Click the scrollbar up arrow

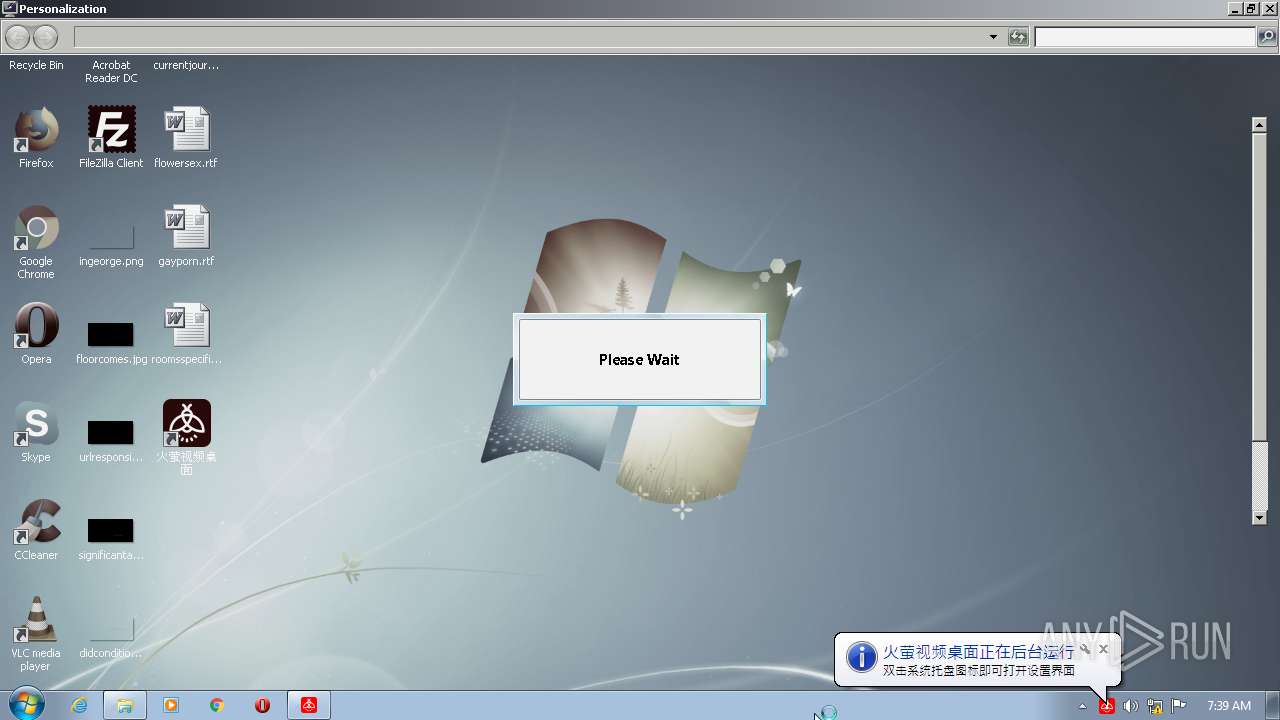click(1260, 124)
